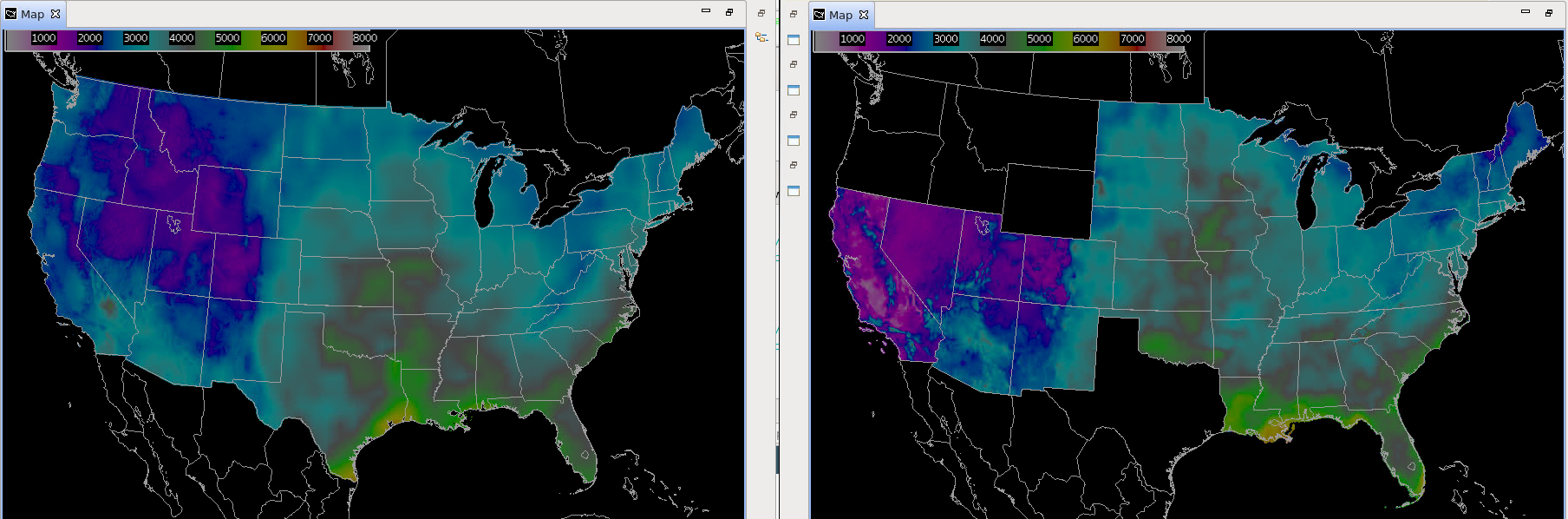Screen dimensions: 1568x519
Task: Restore the minimized stack above the outline icon
Action: (761, 13)
